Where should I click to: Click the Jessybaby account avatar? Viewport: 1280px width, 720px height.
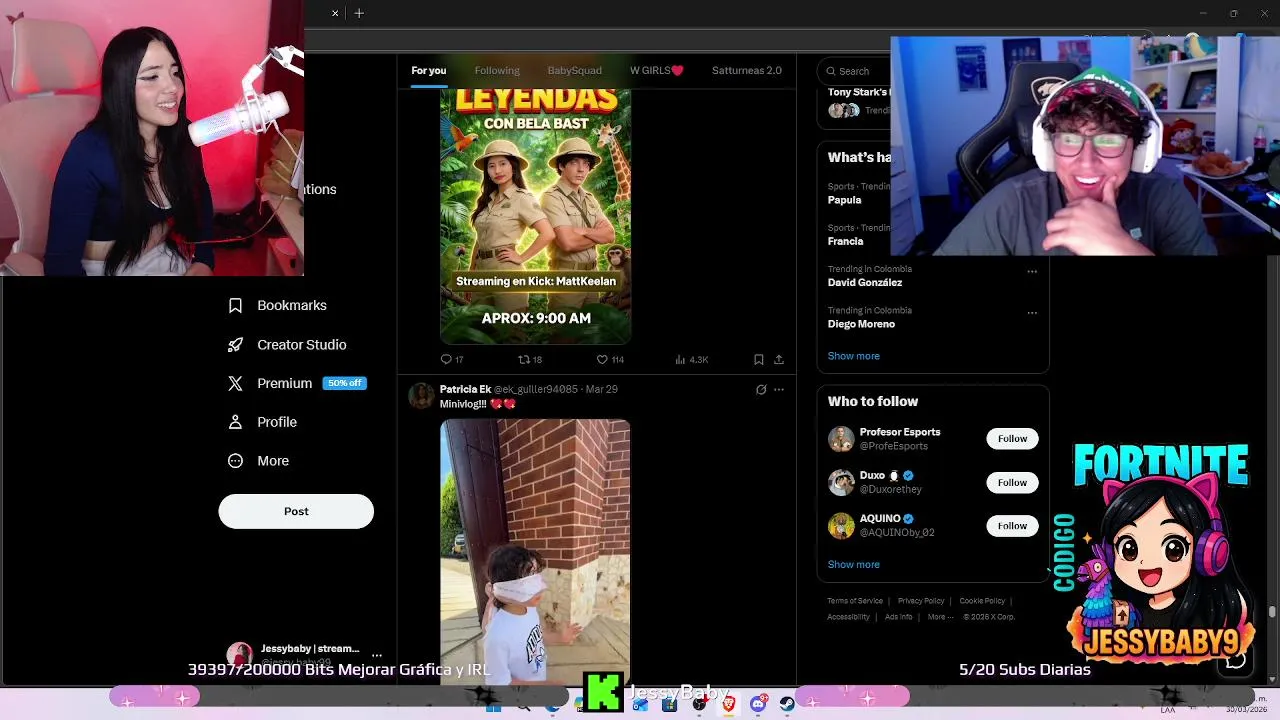pyautogui.click(x=239, y=655)
